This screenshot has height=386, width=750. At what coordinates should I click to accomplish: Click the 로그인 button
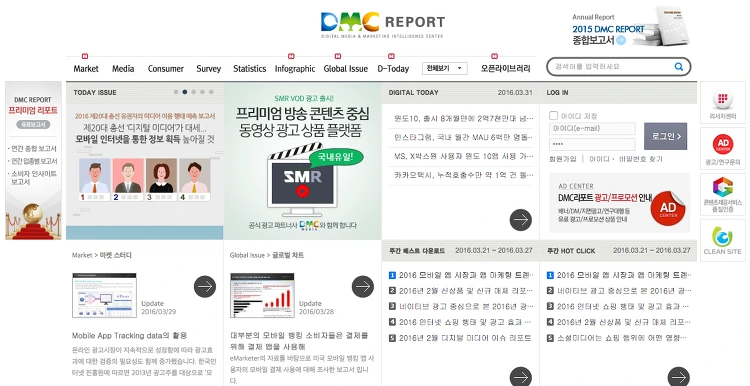click(x=665, y=136)
